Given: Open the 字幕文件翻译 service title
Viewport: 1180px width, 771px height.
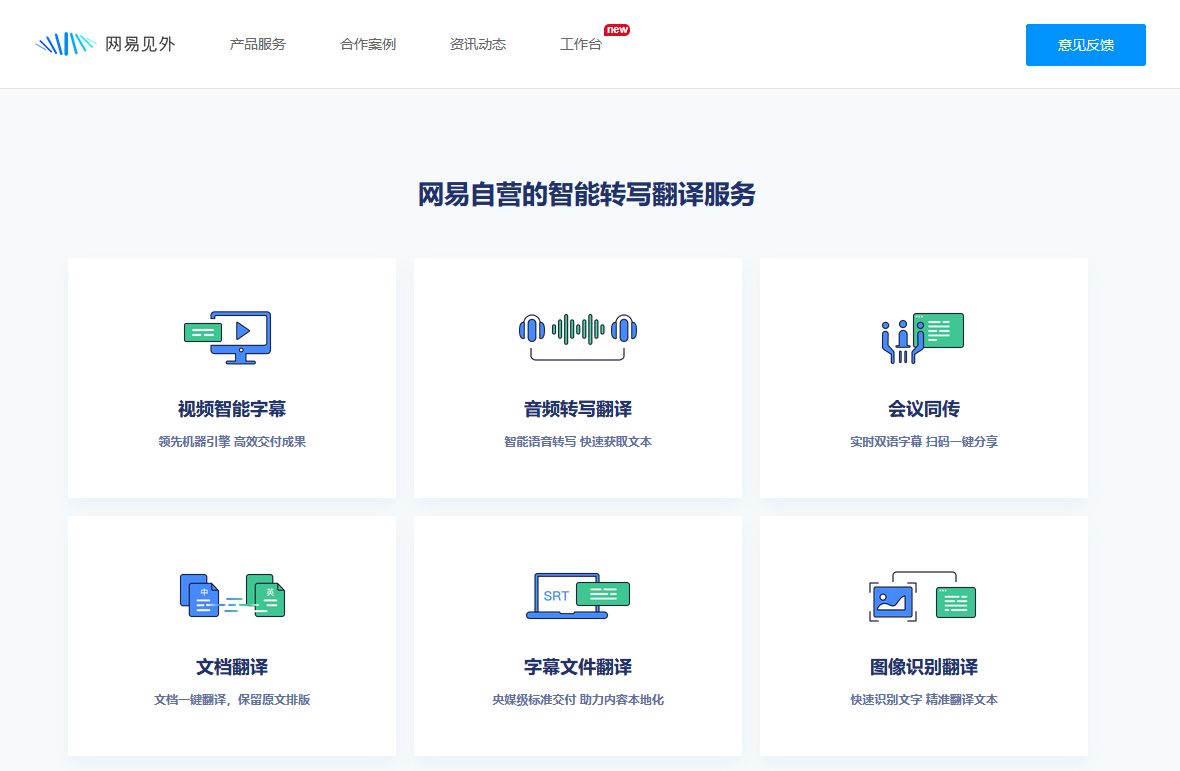Looking at the screenshot, I should click(x=578, y=667).
